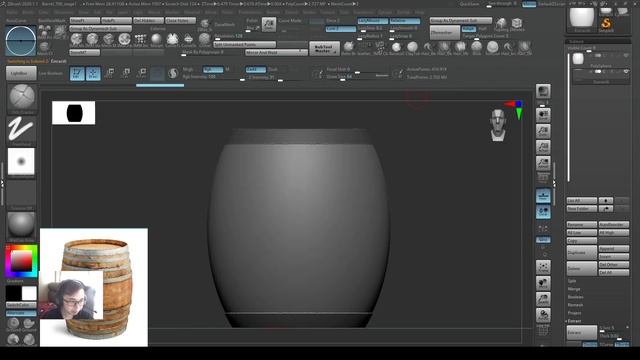
Task: Expand the Merge section
Action: pyautogui.click(x=574, y=289)
